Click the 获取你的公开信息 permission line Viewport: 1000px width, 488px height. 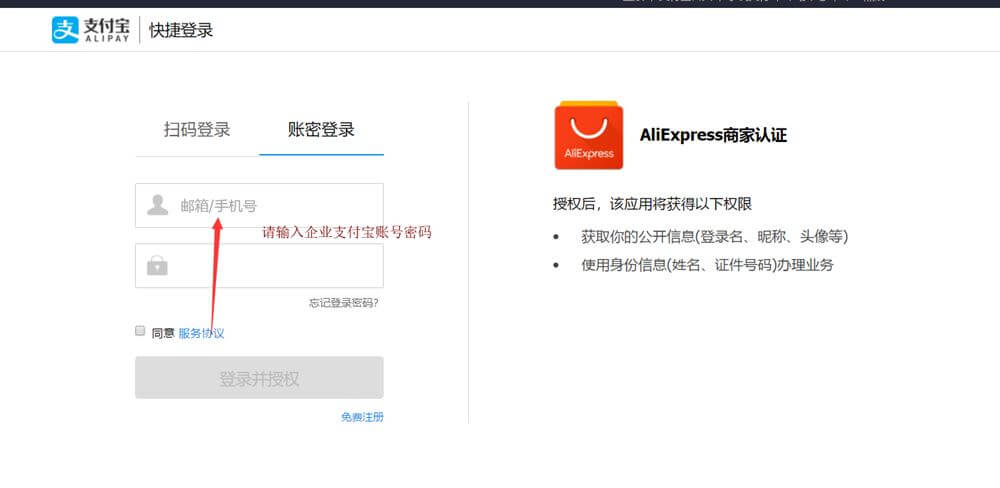pyautogui.click(x=714, y=237)
